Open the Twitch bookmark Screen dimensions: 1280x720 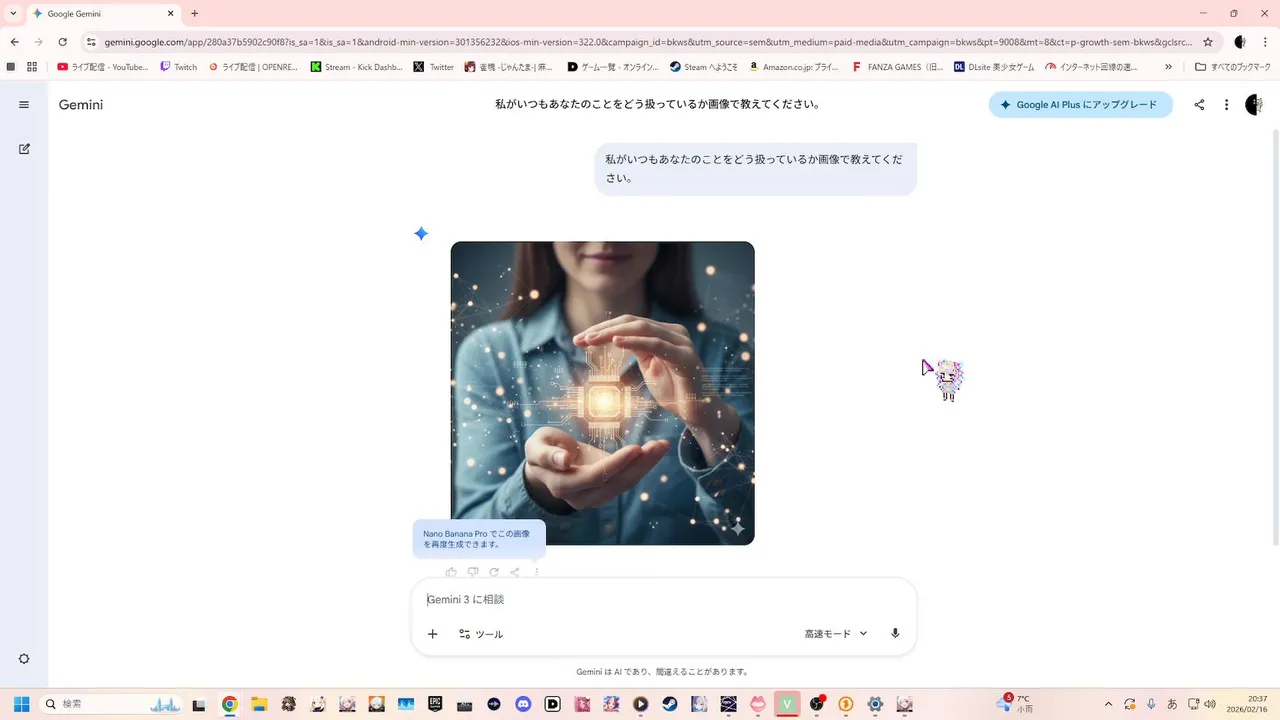[x=179, y=67]
